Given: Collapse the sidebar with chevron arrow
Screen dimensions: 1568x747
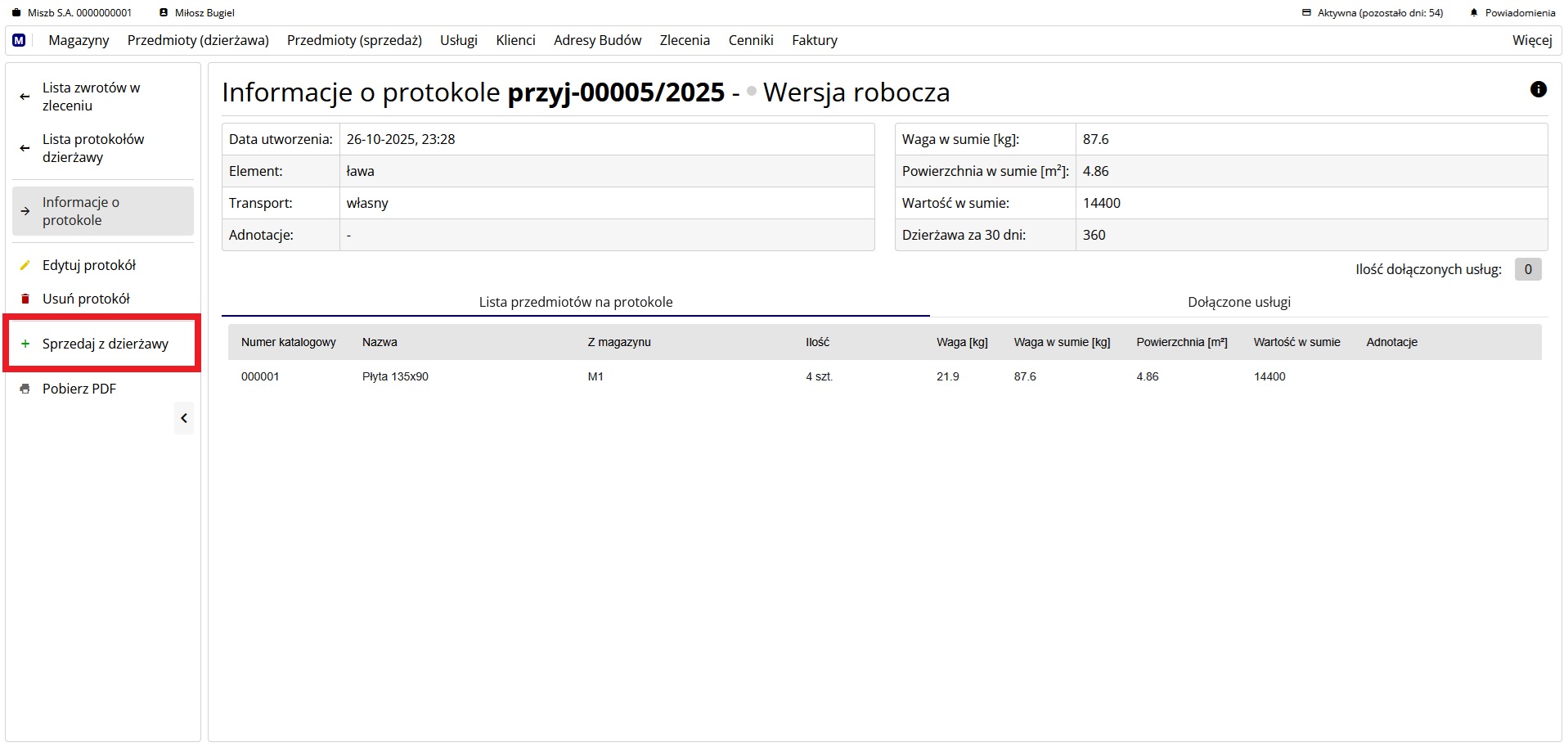Looking at the screenshot, I should pyautogui.click(x=184, y=418).
